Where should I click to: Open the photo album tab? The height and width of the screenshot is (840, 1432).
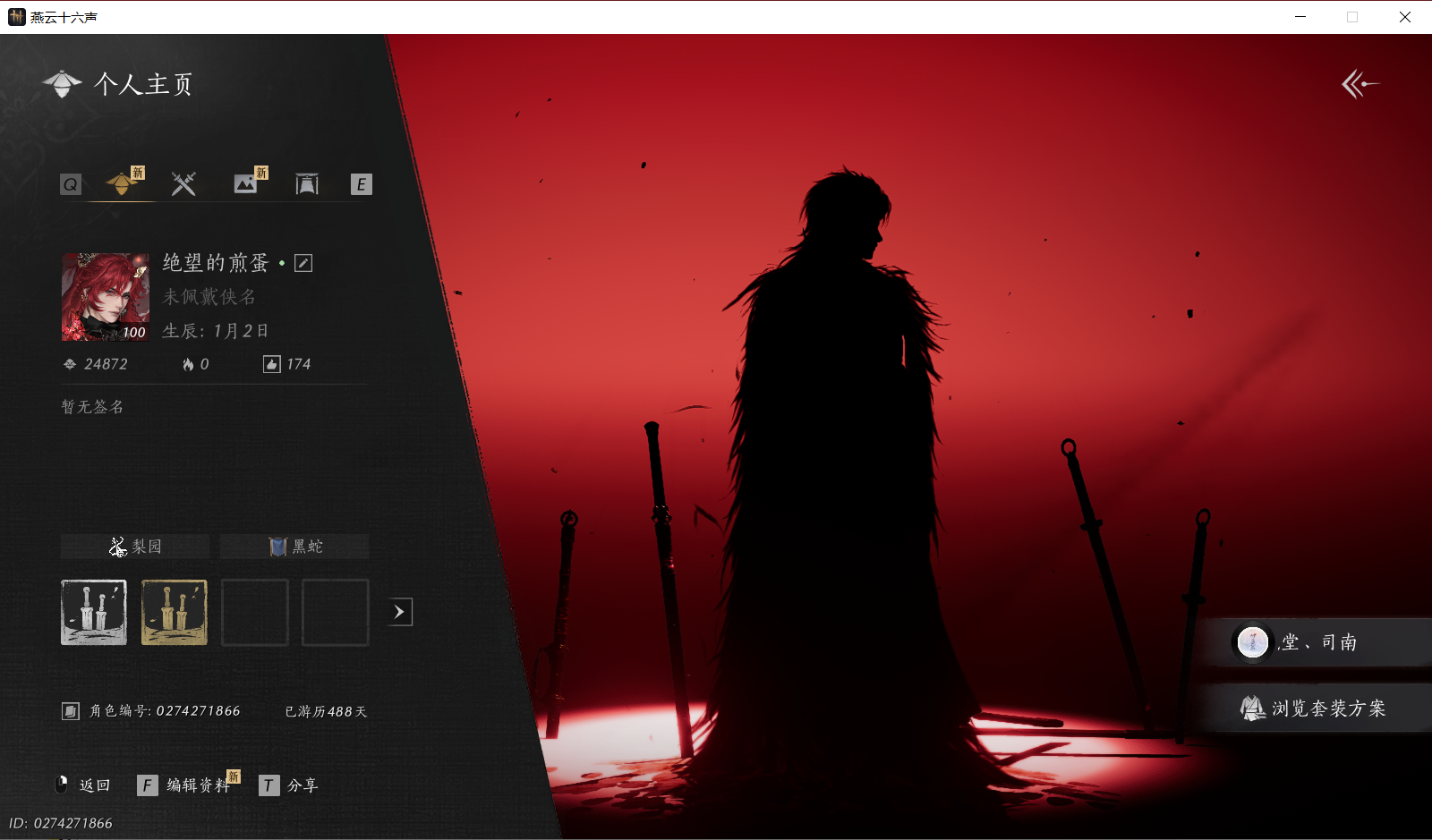(x=245, y=183)
